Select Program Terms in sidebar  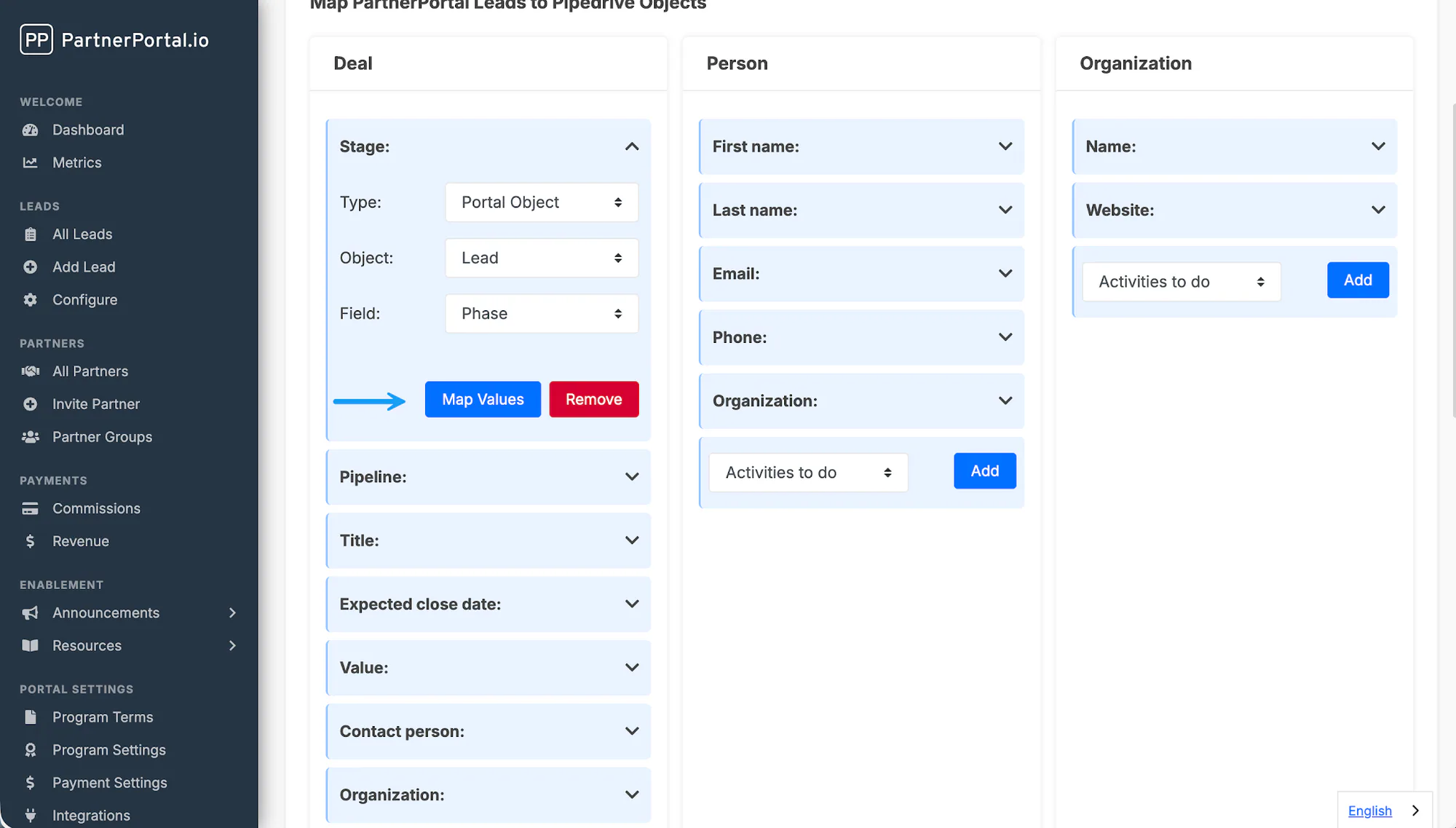pos(103,717)
